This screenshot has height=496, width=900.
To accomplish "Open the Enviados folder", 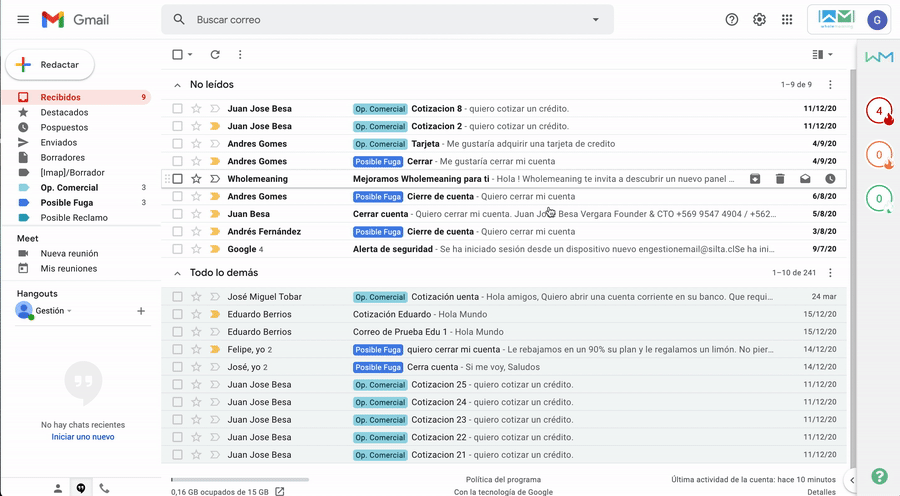I will click(58, 143).
